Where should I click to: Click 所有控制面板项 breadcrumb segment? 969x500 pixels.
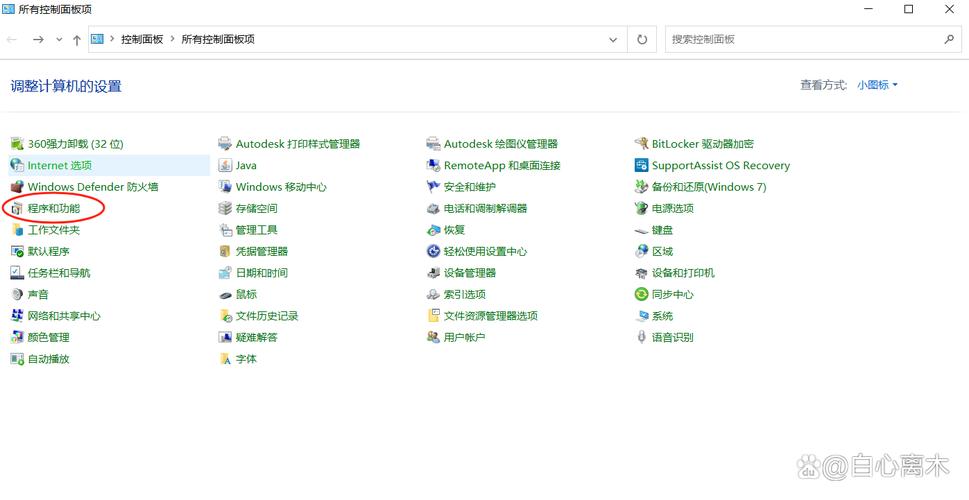click(x=218, y=40)
